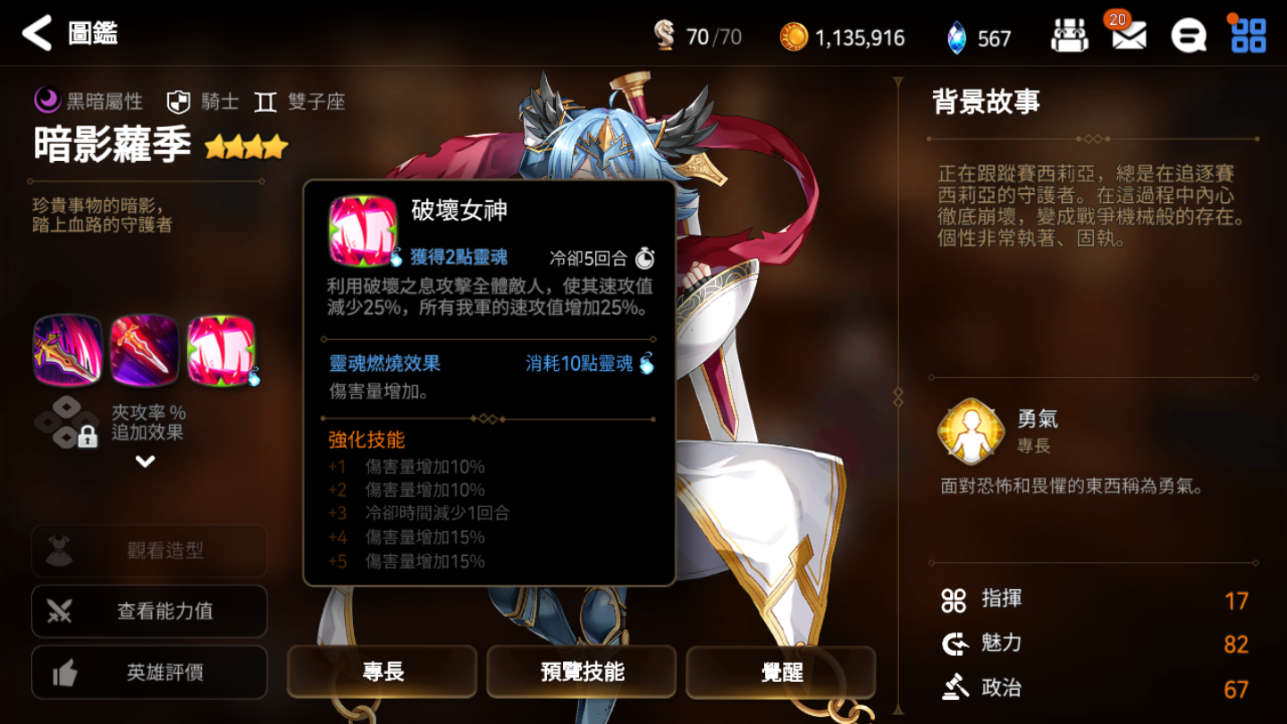The width and height of the screenshot is (1287, 724).
Task: Open the team roster icon beside mail
Action: tap(1069, 37)
